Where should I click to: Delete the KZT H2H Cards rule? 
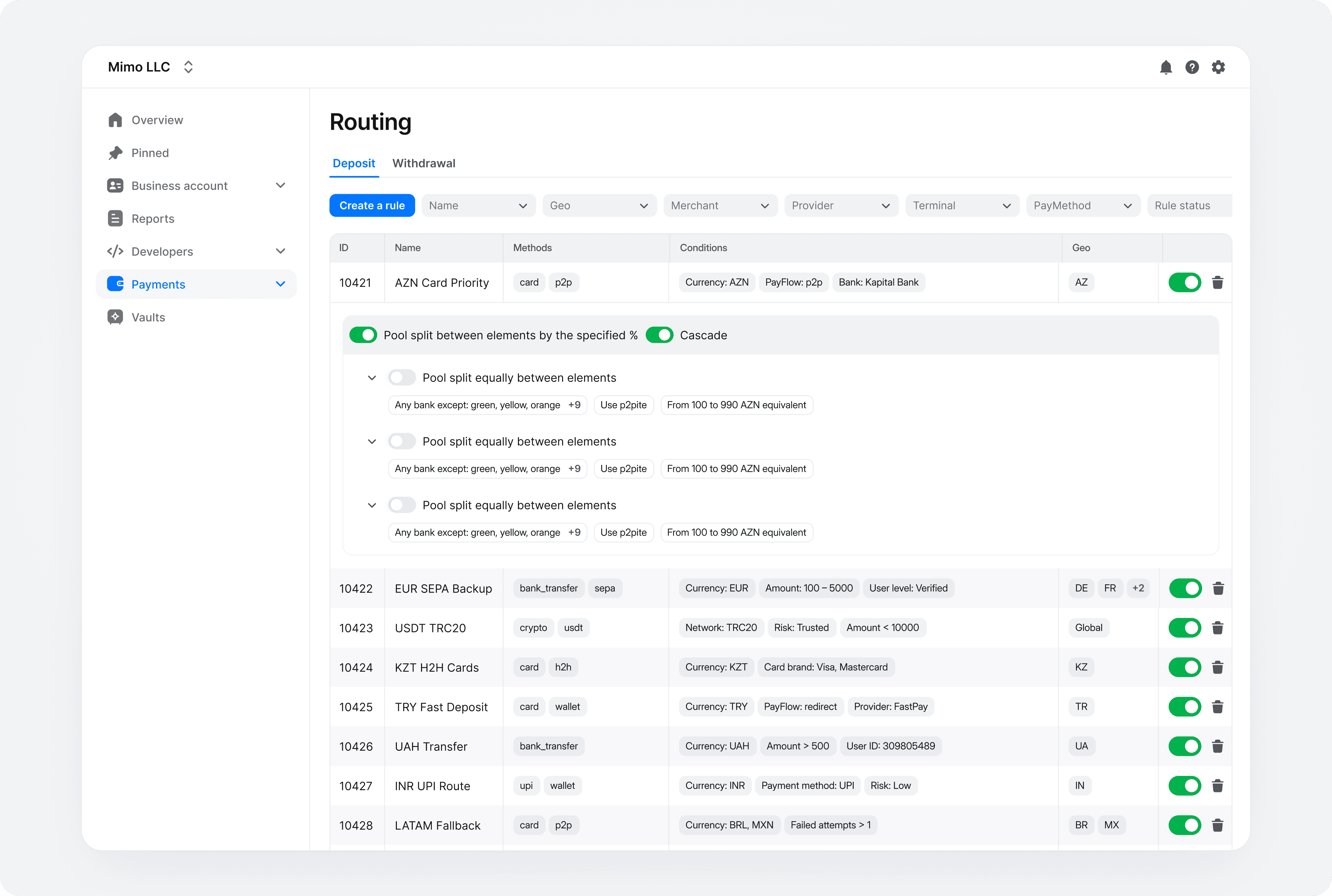point(1218,667)
